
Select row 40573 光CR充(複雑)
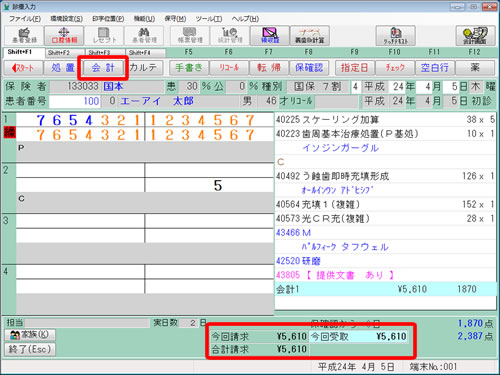click(385, 218)
